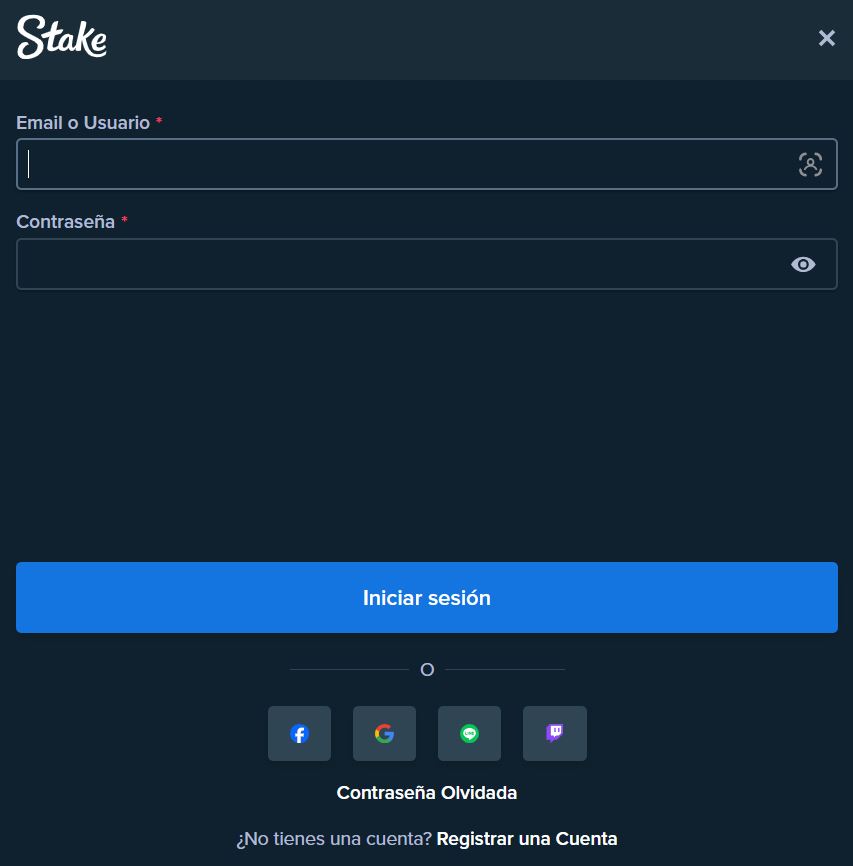Screen dimensions: 853x866
Task: Focus the Email o Usuario input field
Action: pos(426,164)
